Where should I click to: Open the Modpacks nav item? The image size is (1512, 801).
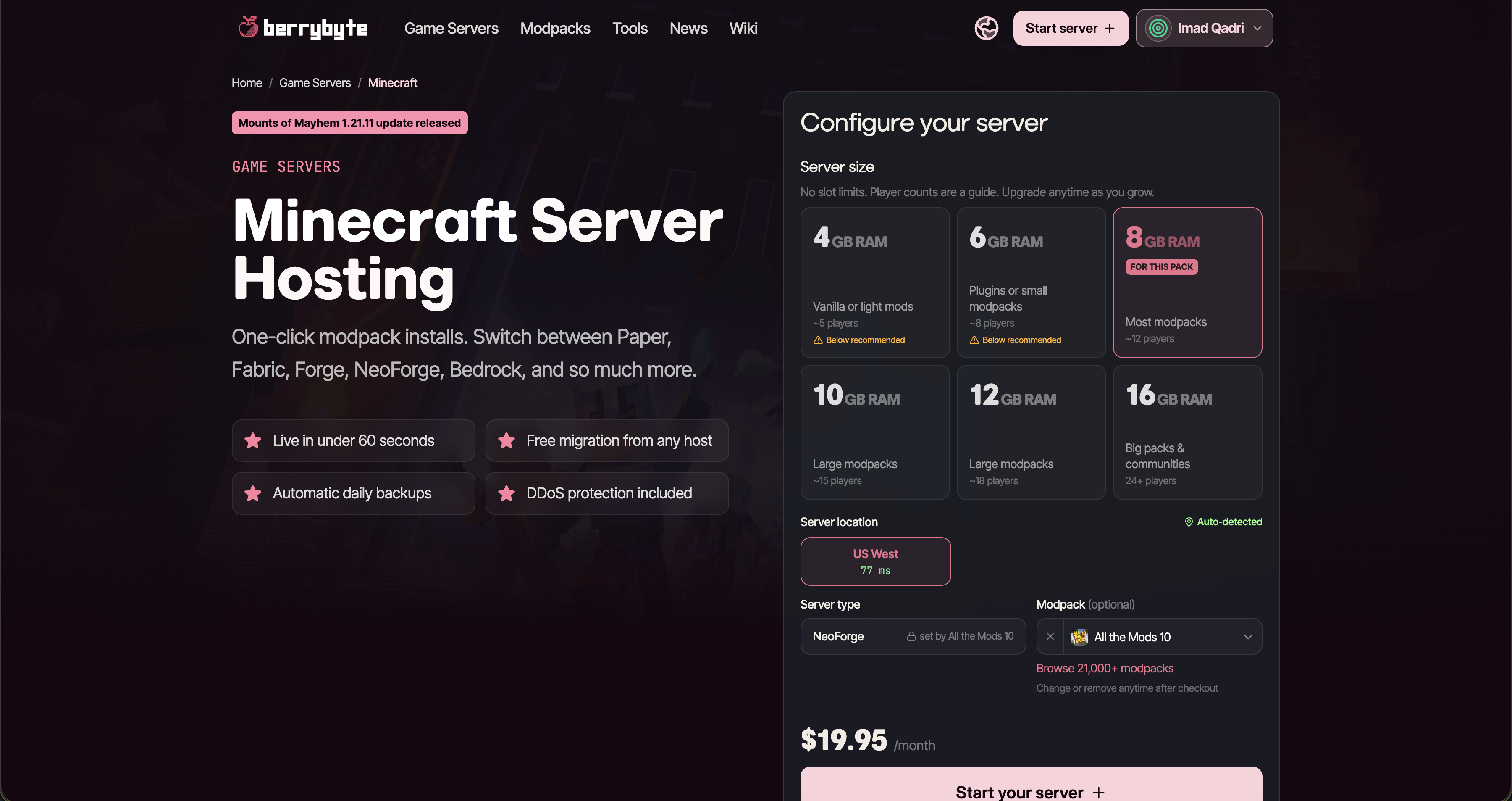555,28
